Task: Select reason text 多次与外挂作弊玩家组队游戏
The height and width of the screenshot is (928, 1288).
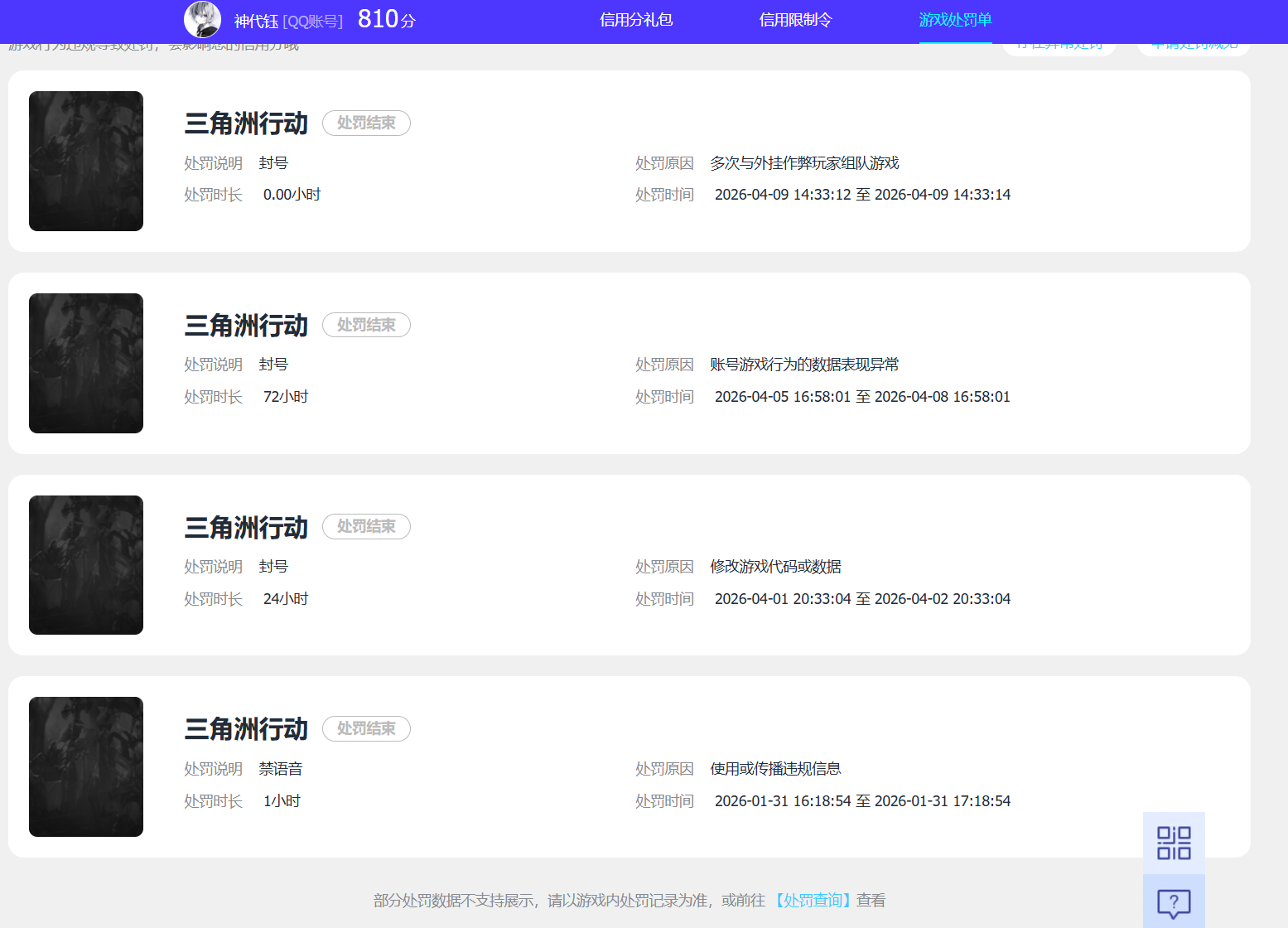Action: pyautogui.click(x=804, y=163)
